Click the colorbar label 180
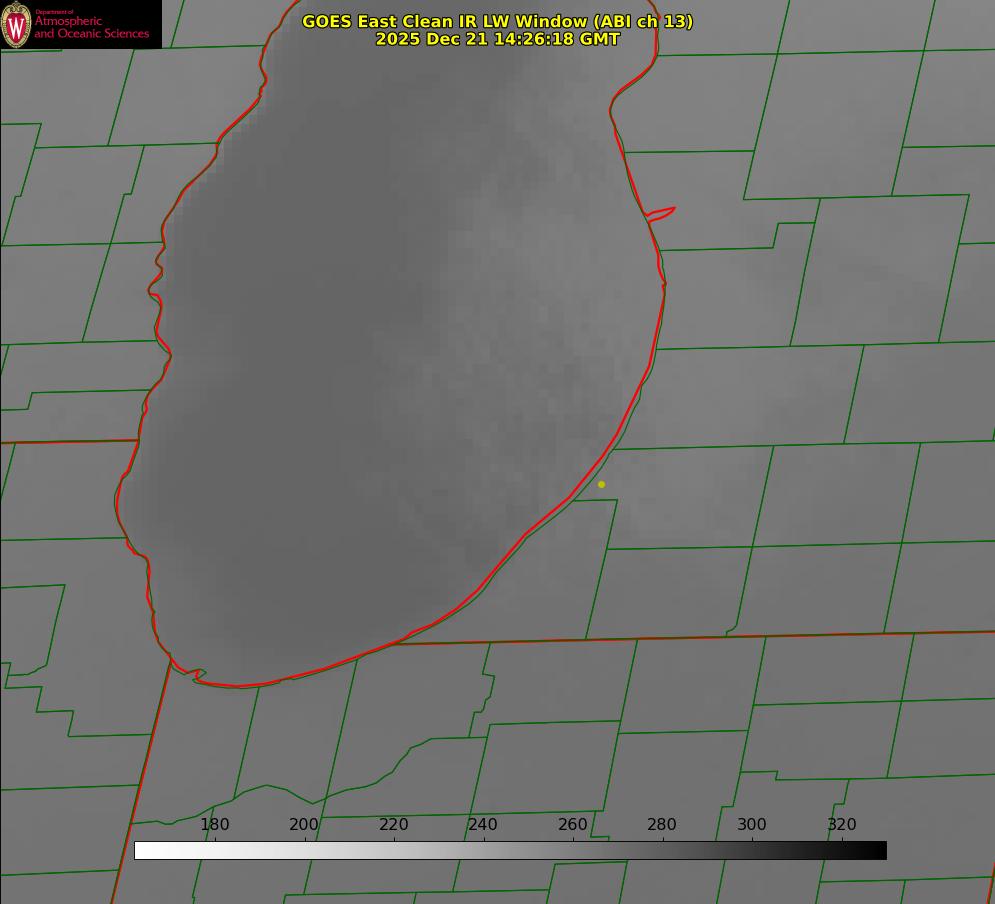The image size is (995, 904). click(x=214, y=824)
